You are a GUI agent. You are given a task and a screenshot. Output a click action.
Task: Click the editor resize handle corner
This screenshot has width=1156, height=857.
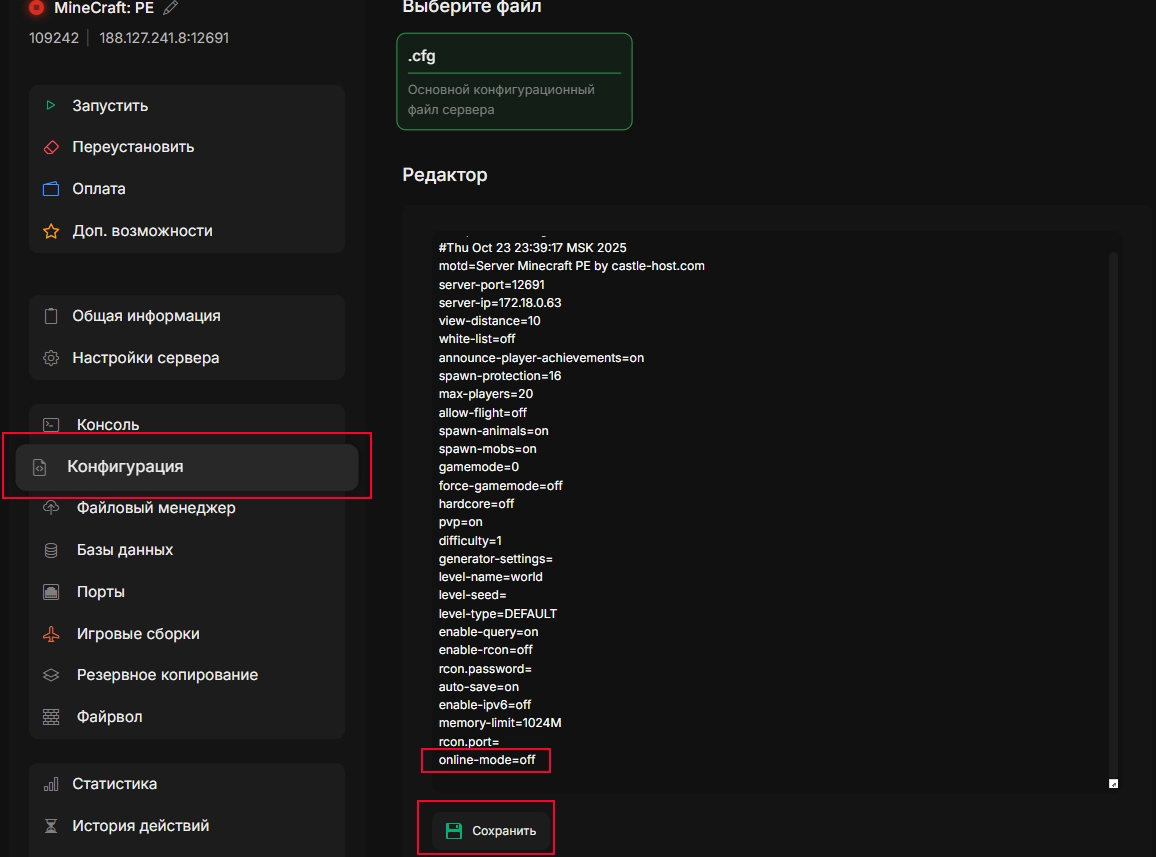pos(1113,784)
